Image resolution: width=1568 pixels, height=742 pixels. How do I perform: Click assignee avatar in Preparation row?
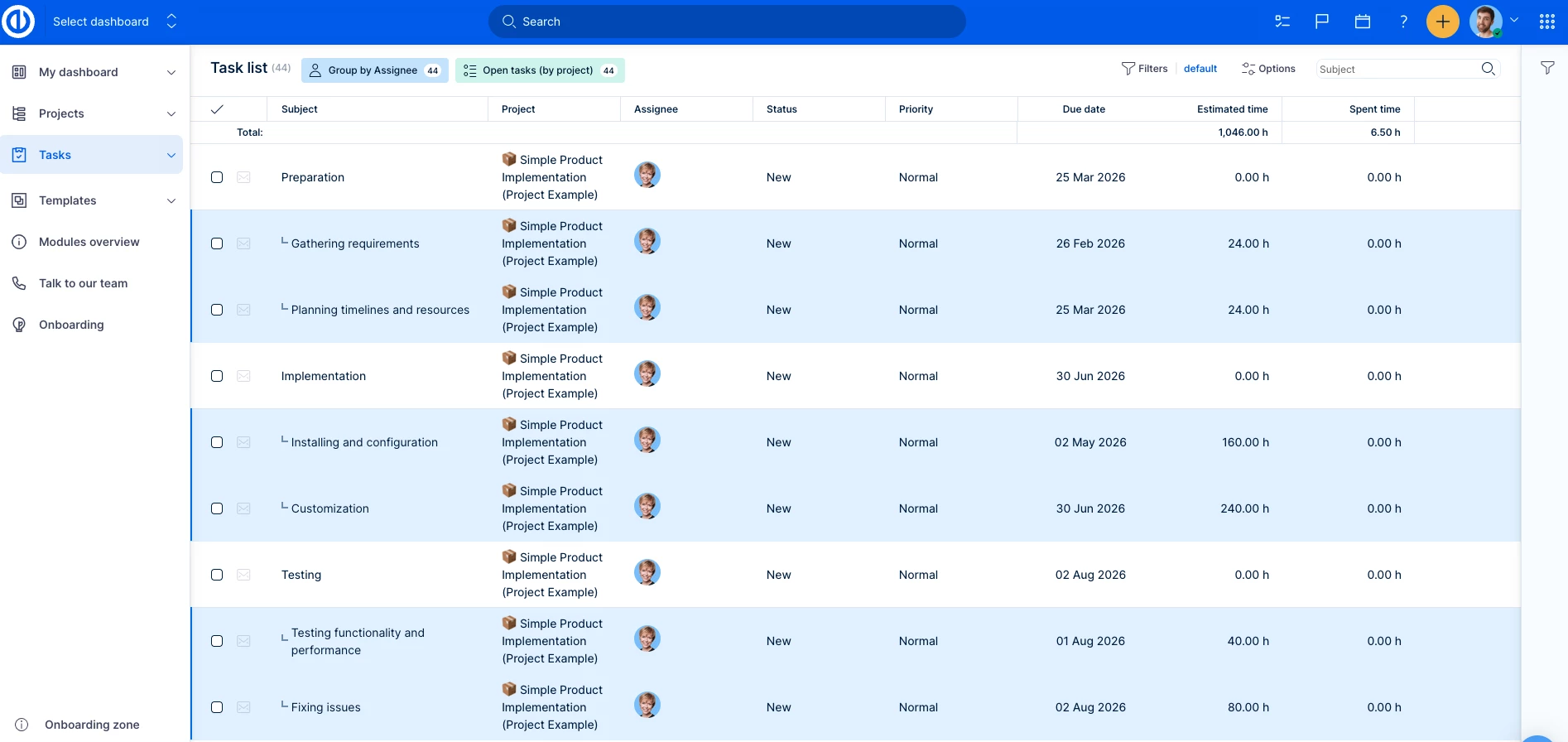647,175
